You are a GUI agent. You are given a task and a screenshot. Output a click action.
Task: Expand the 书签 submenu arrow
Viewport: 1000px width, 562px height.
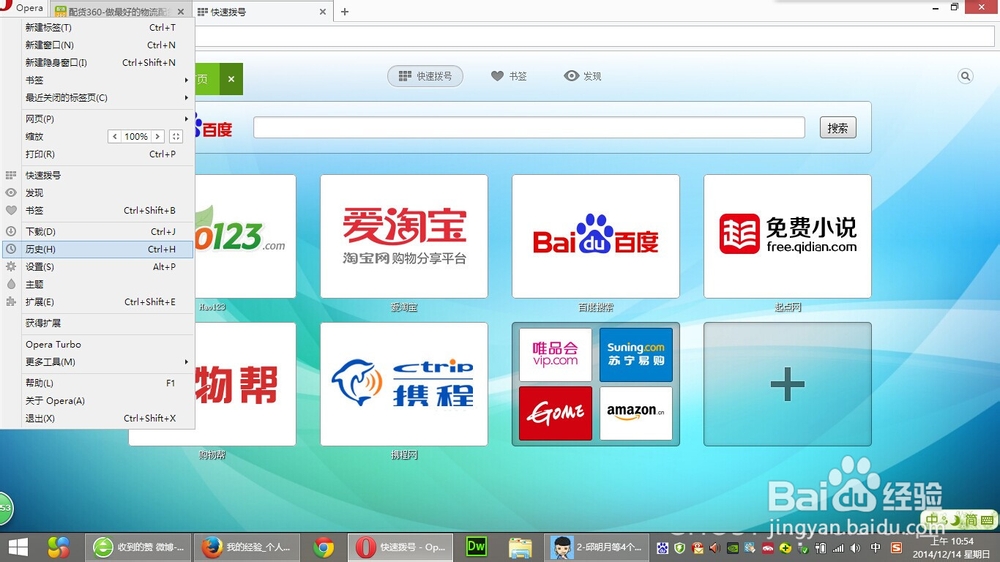[186, 80]
